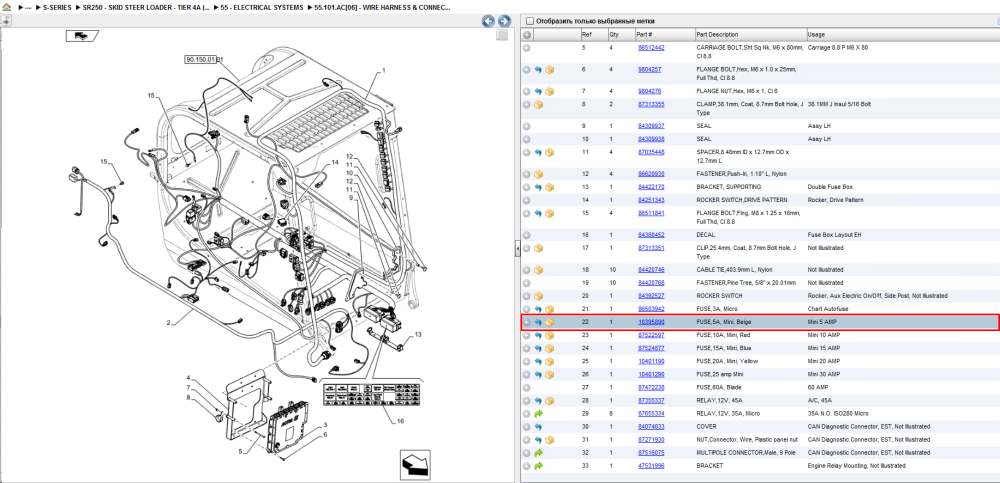Click green arrow for MULTIPOLE CONNECTOR ref 32
The width and height of the screenshot is (1000, 483).
pos(538,453)
